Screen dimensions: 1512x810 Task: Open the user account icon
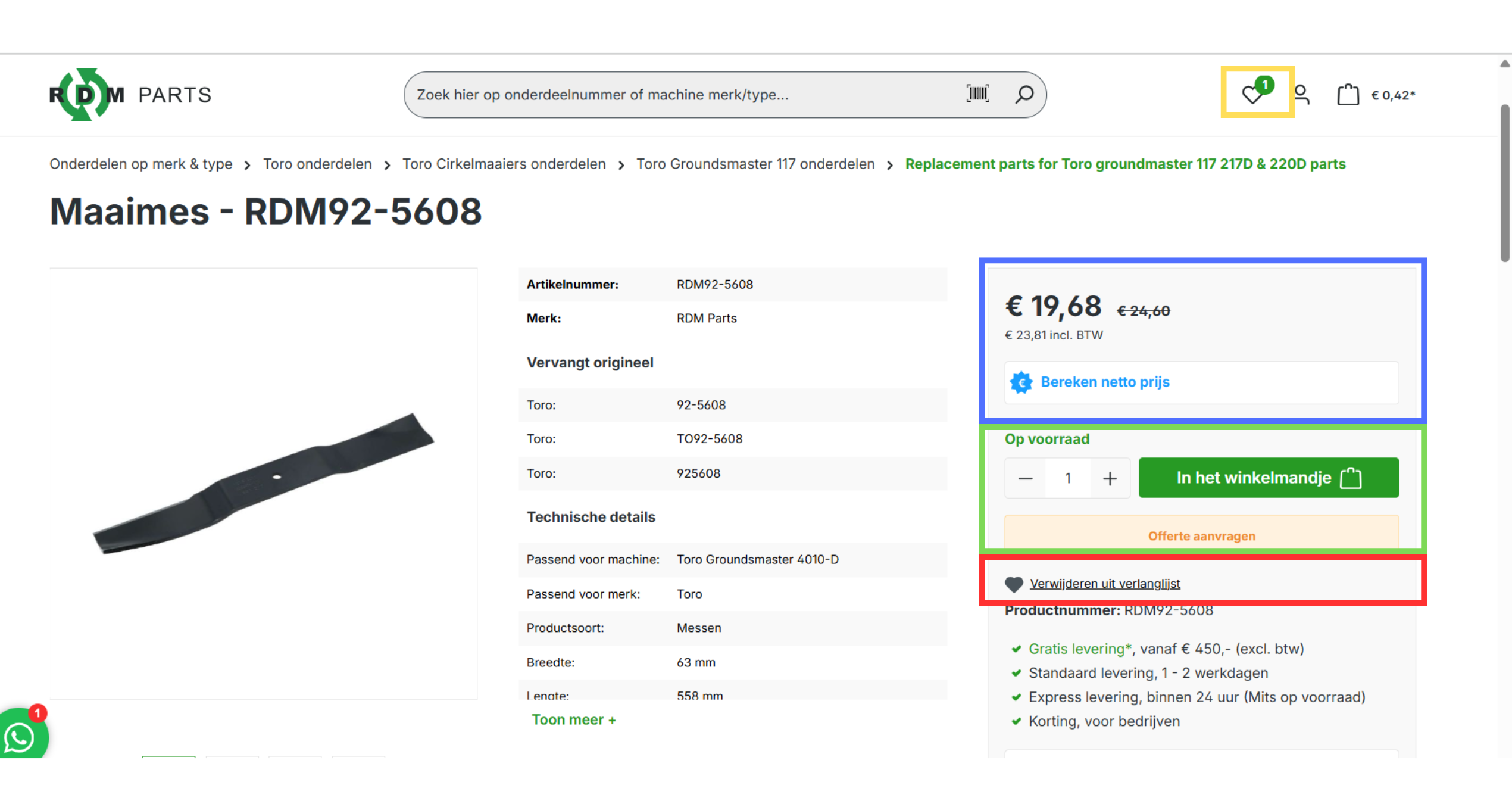(1302, 95)
